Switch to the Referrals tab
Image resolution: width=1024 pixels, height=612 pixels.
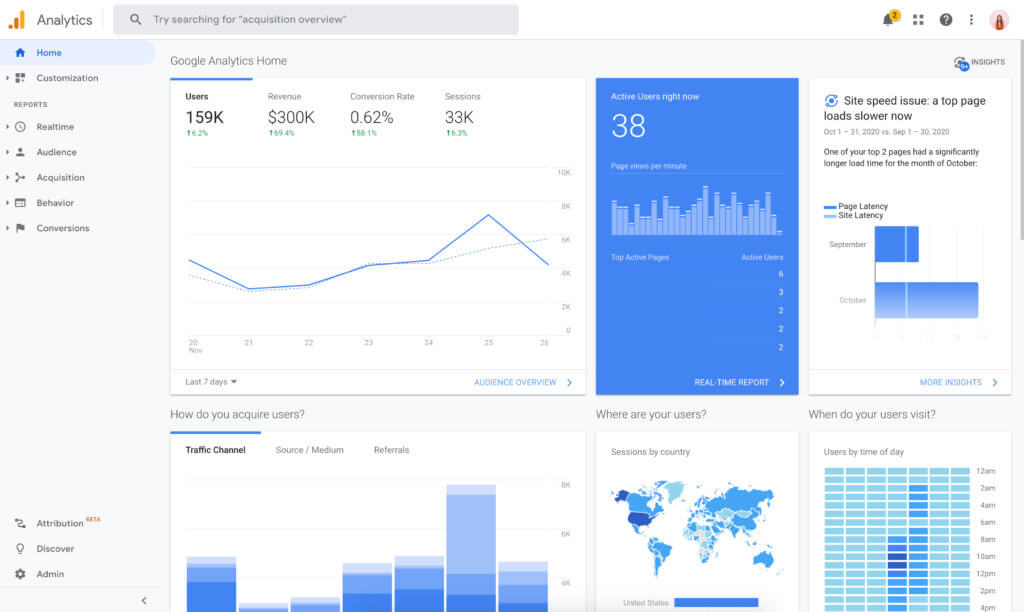[391, 450]
